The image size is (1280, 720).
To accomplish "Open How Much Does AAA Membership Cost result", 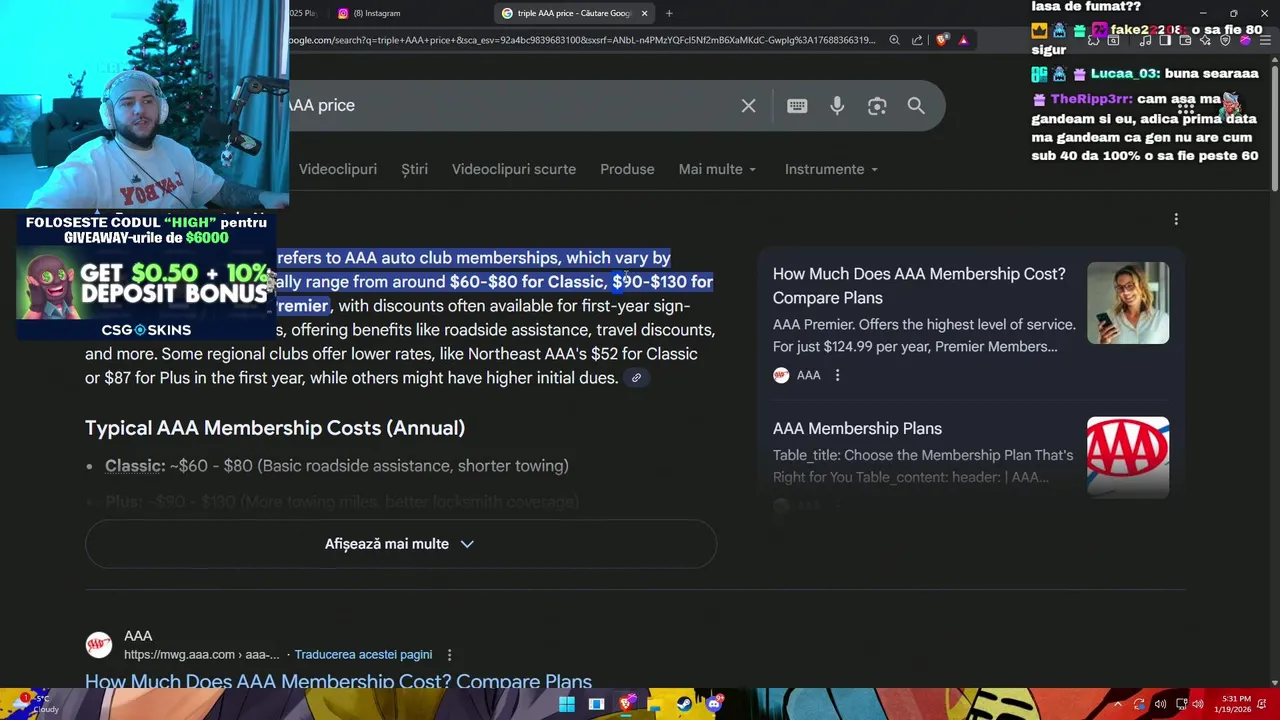I will coord(338,682).
